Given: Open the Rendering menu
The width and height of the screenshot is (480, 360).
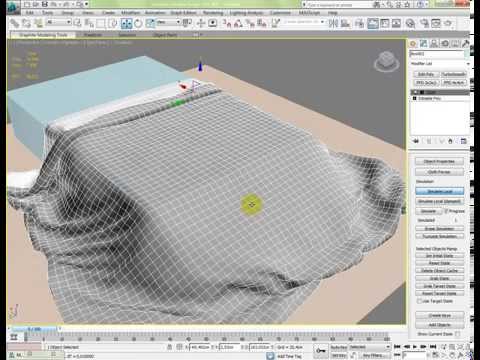Looking at the screenshot, I should click(x=213, y=13).
